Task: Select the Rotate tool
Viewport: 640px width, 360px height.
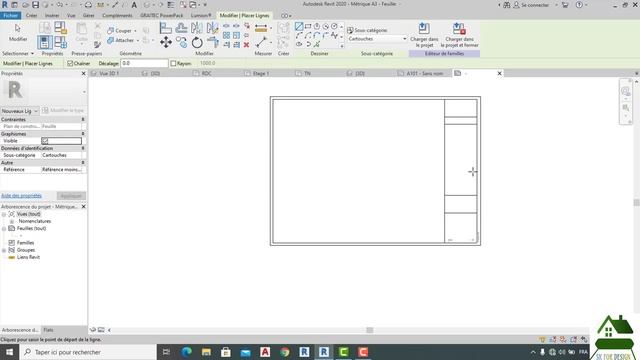Action: pyautogui.click(x=197, y=42)
